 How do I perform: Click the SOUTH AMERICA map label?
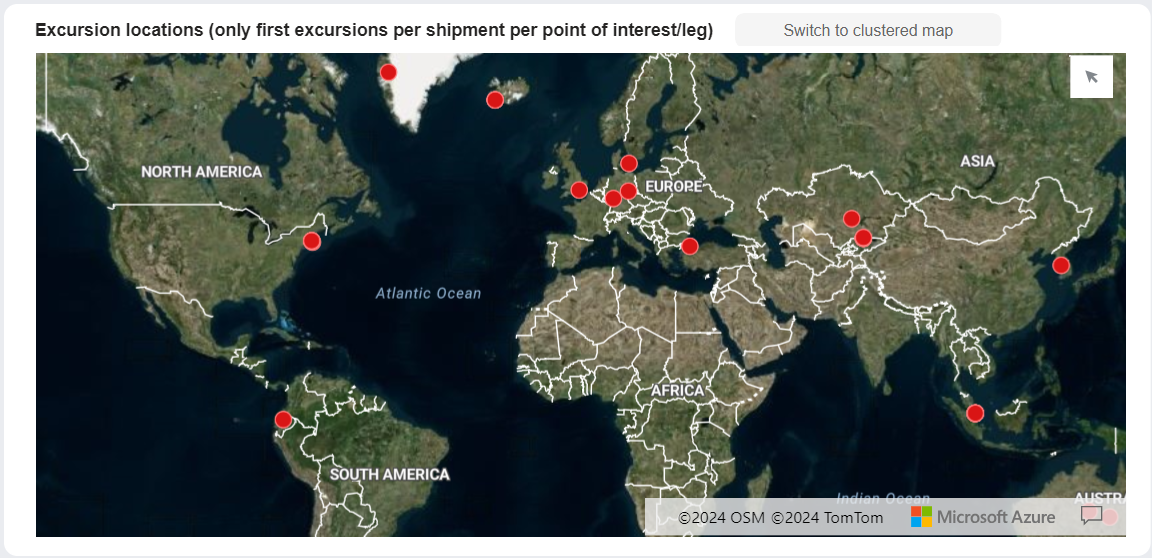coord(389,474)
